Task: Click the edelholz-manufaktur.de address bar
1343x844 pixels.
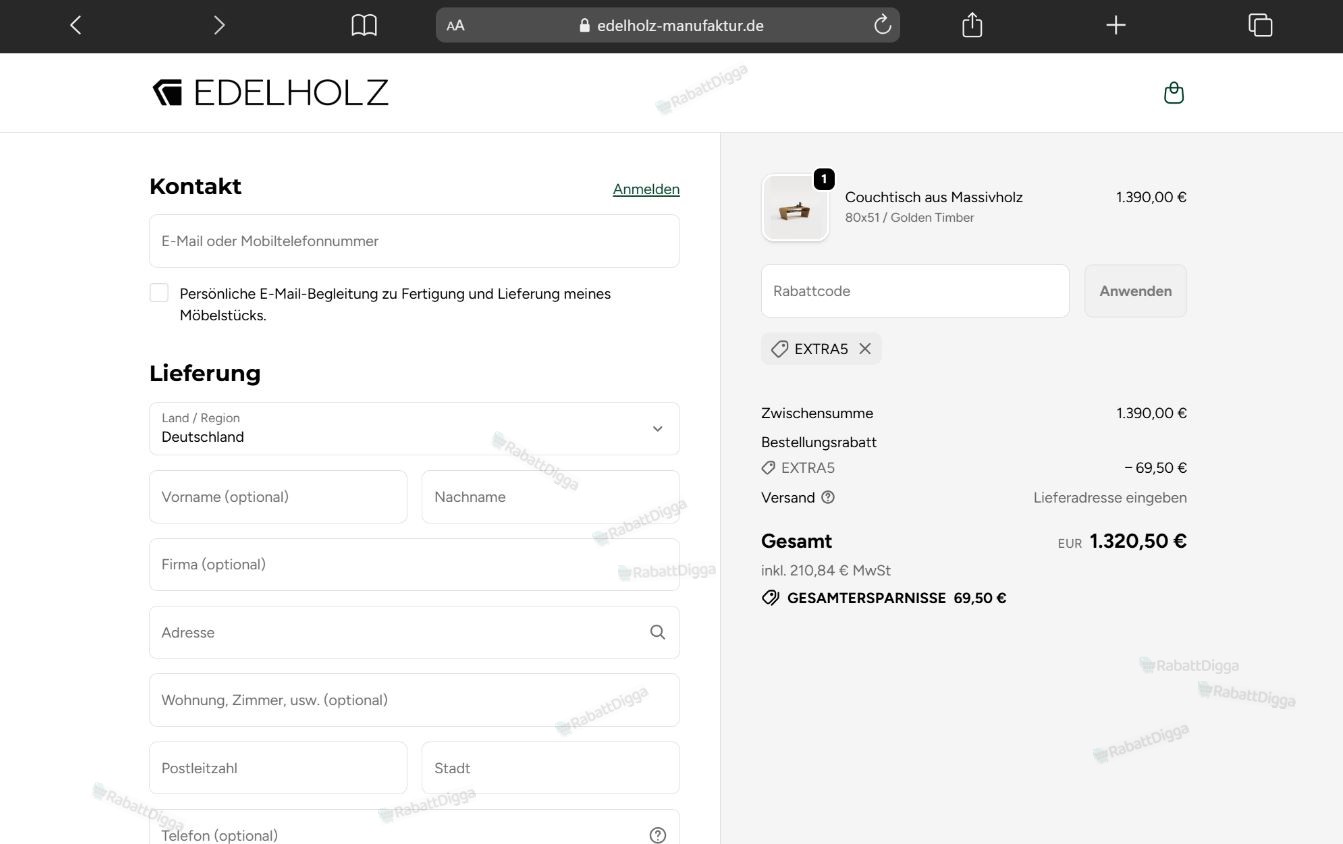Action: tap(668, 26)
